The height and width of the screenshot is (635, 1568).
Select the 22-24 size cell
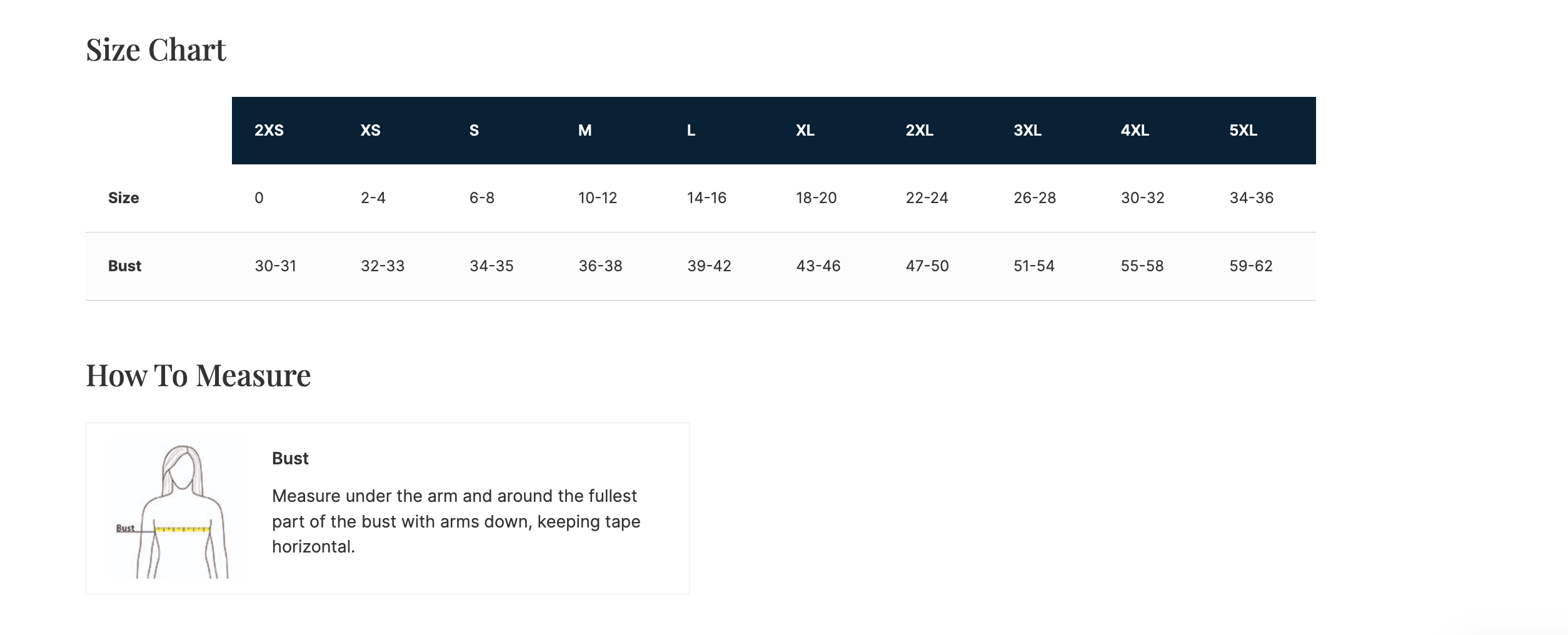coord(927,198)
